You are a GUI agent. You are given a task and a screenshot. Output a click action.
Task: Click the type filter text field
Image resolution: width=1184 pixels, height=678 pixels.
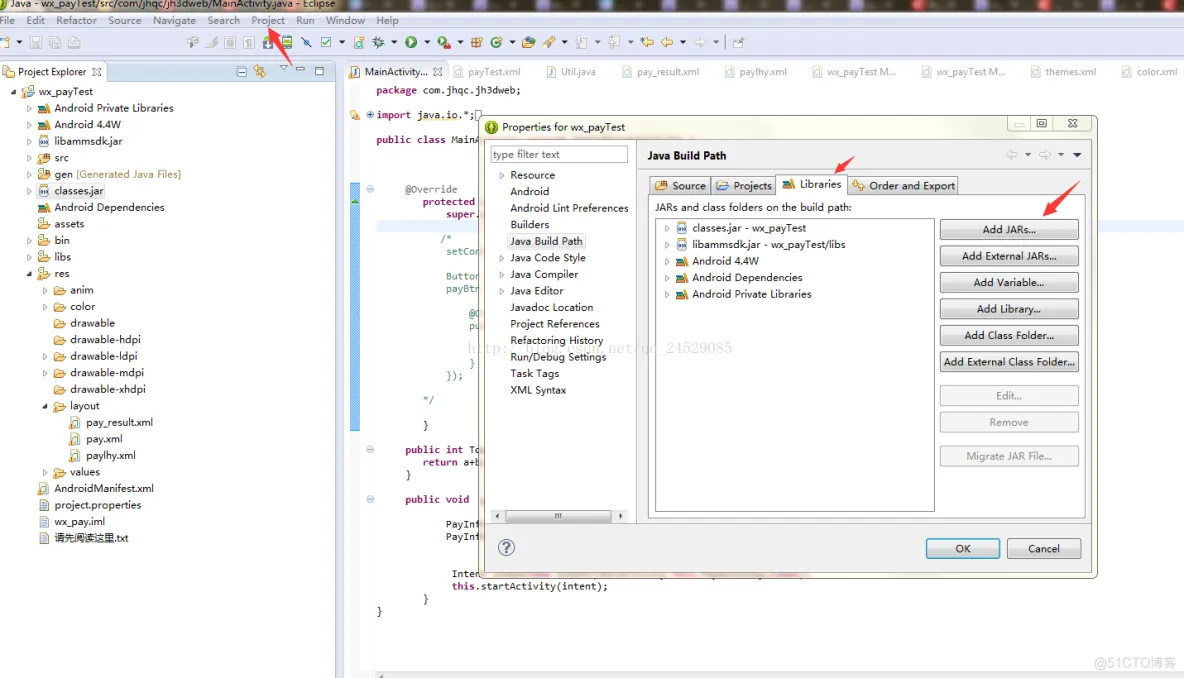pos(559,154)
